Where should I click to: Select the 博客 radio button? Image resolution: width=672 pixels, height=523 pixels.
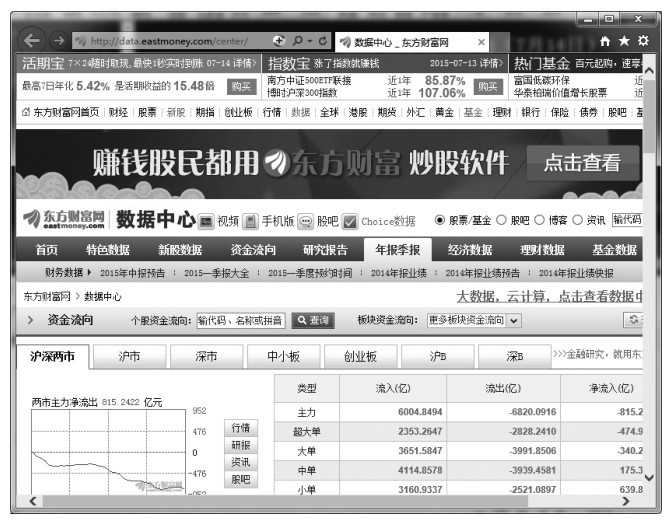point(540,220)
